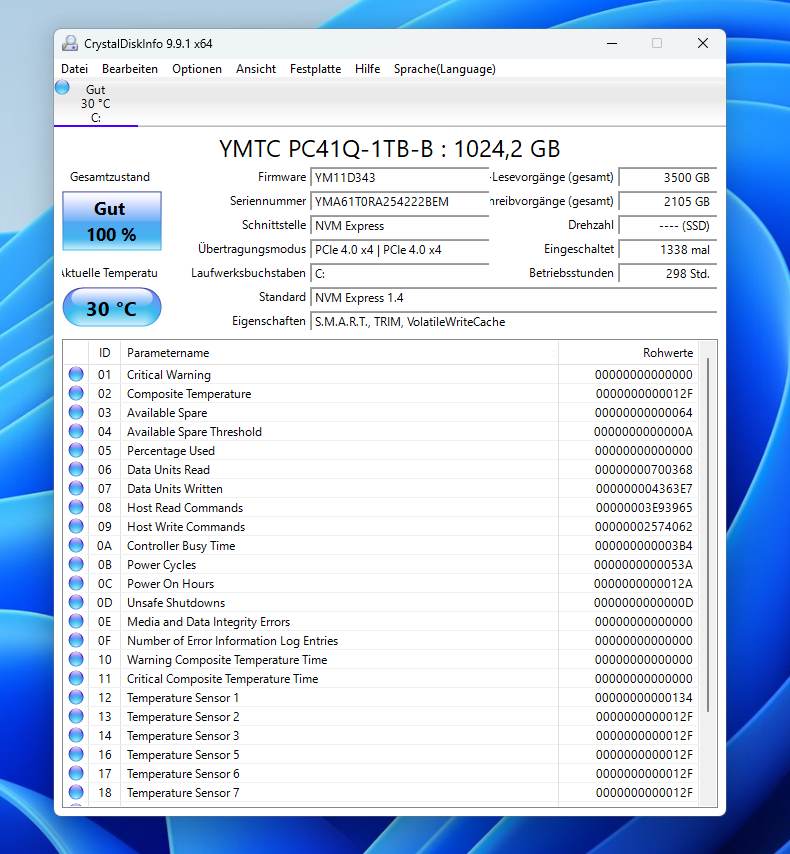Click status orb for Power On Hours row
The image size is (790, 854).
pos(76,583)
